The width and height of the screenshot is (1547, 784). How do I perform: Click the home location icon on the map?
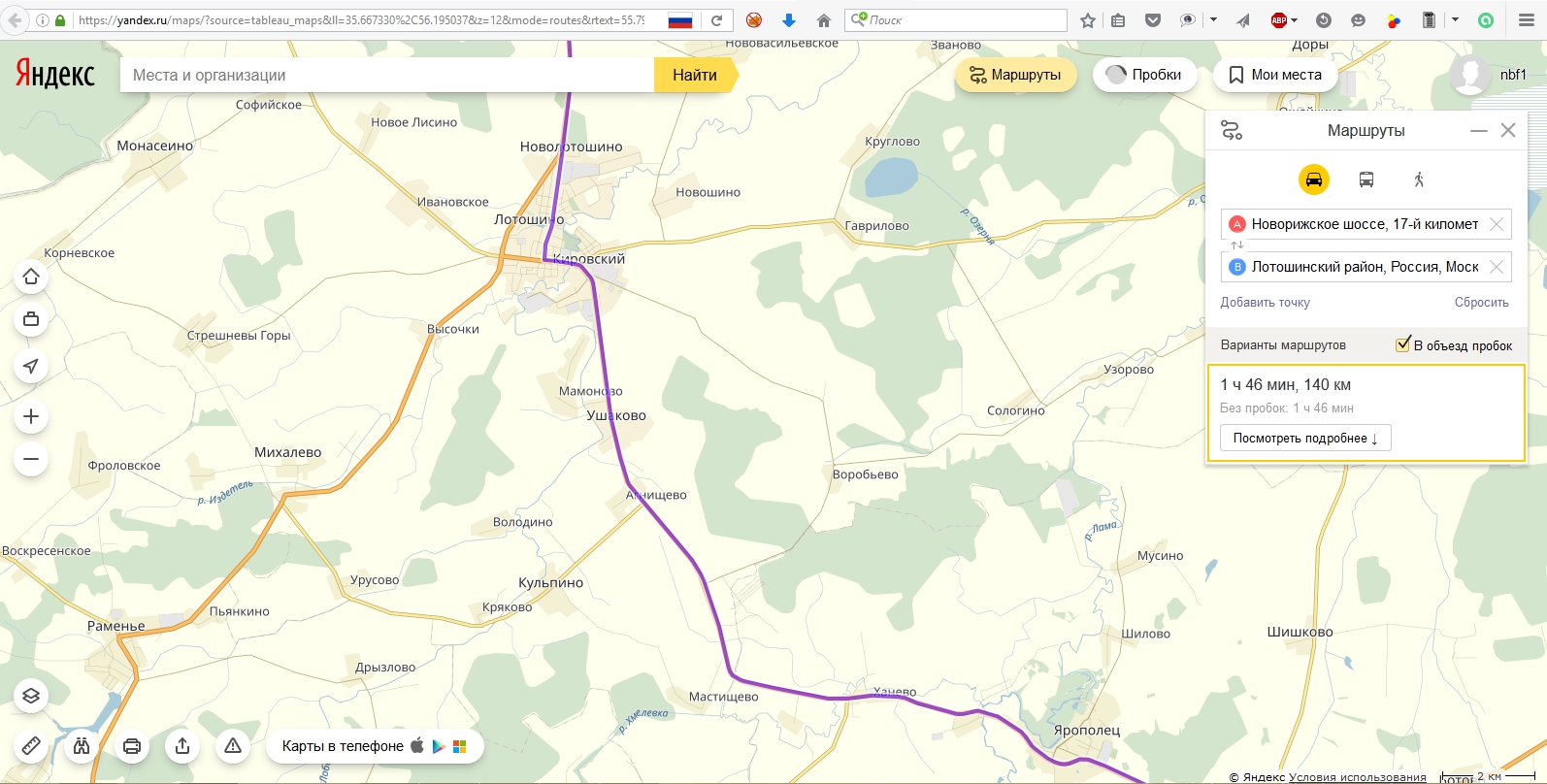coord(31,278)
